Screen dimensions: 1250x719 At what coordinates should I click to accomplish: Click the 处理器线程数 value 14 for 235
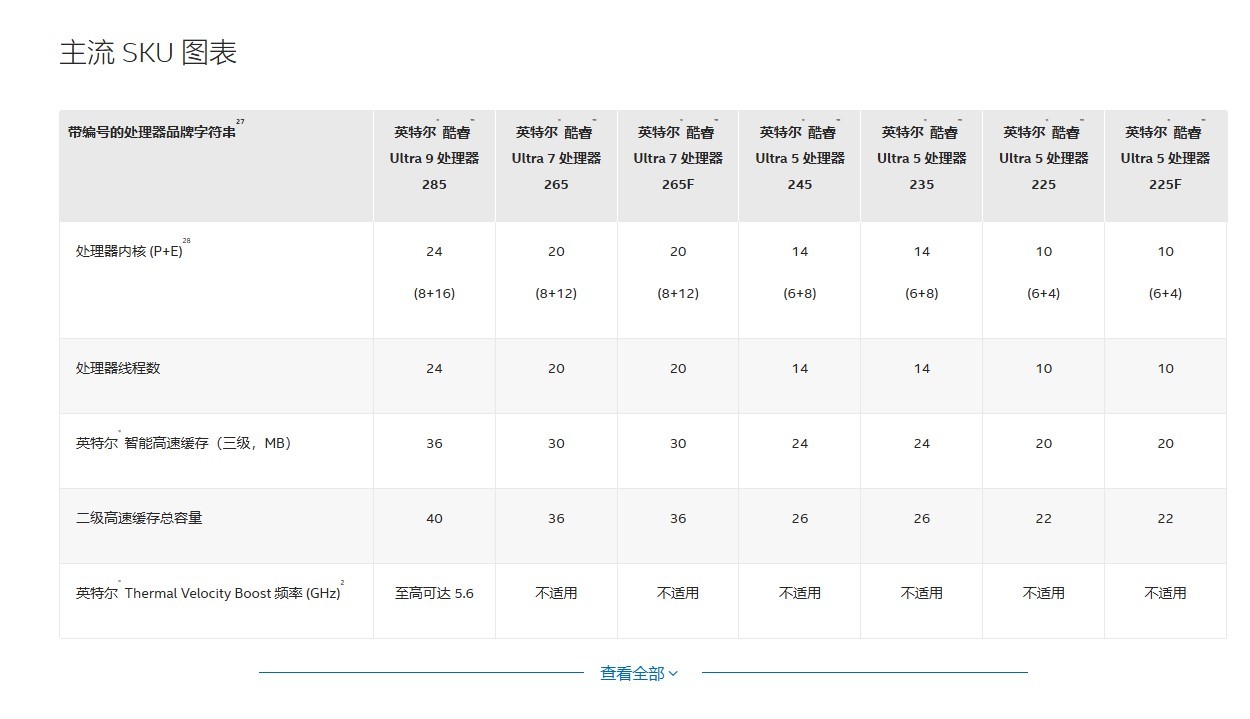[922, 368]
